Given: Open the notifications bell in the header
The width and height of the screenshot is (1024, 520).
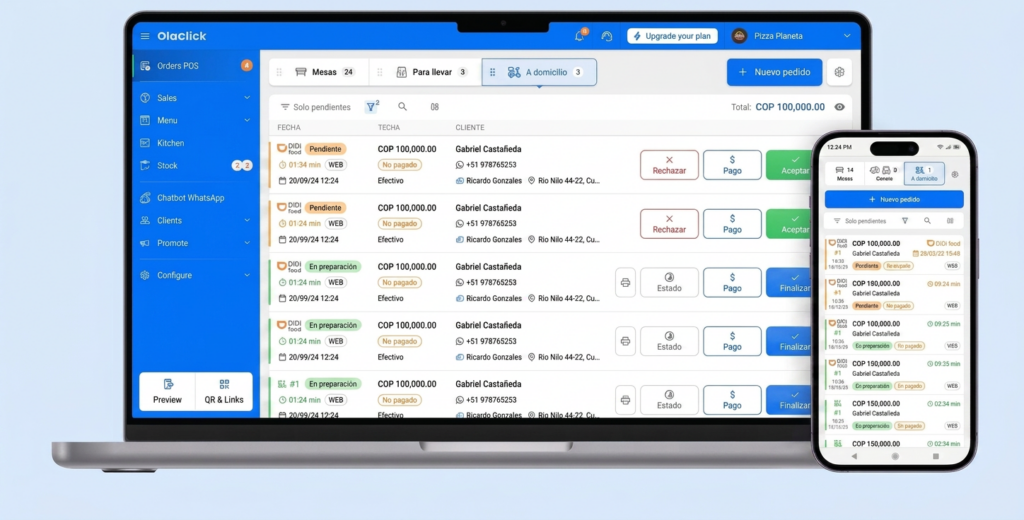Looking at the screenshot, I should coord(579,36).
